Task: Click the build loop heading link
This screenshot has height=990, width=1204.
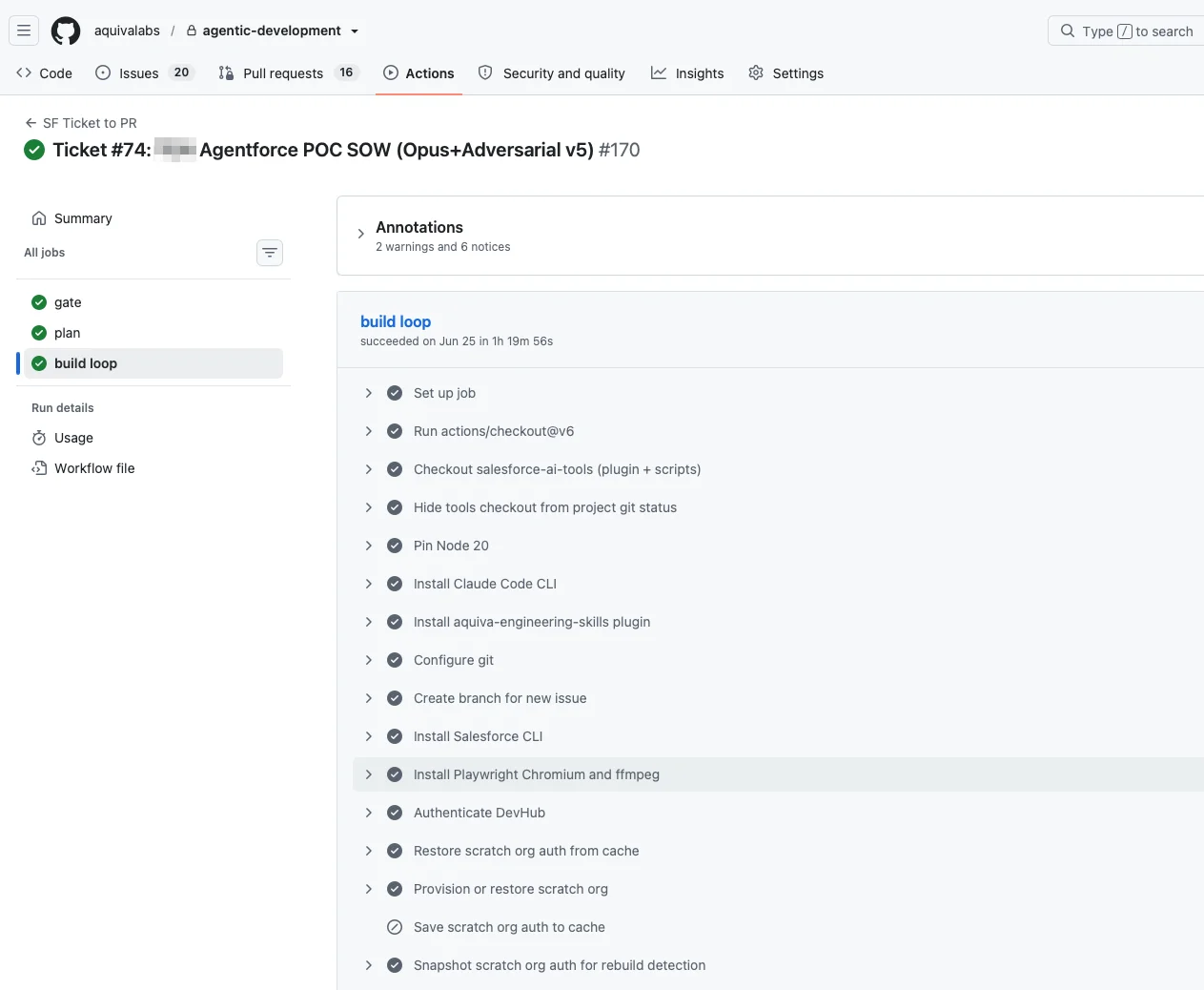Action: click(x=396, y=321)
